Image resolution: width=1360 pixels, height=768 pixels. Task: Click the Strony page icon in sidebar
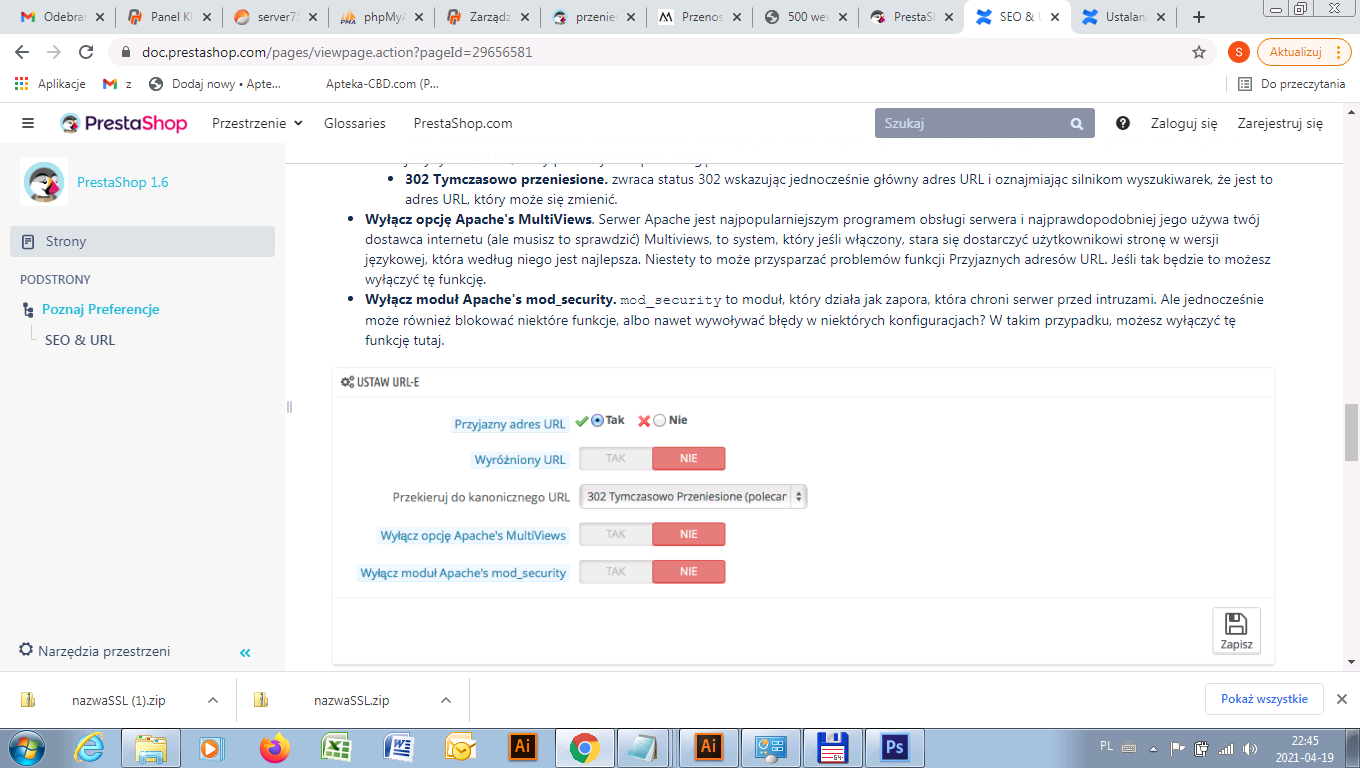tap(28, 241)
